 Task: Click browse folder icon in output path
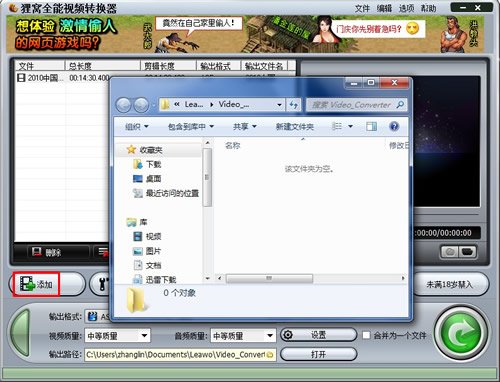270,355
